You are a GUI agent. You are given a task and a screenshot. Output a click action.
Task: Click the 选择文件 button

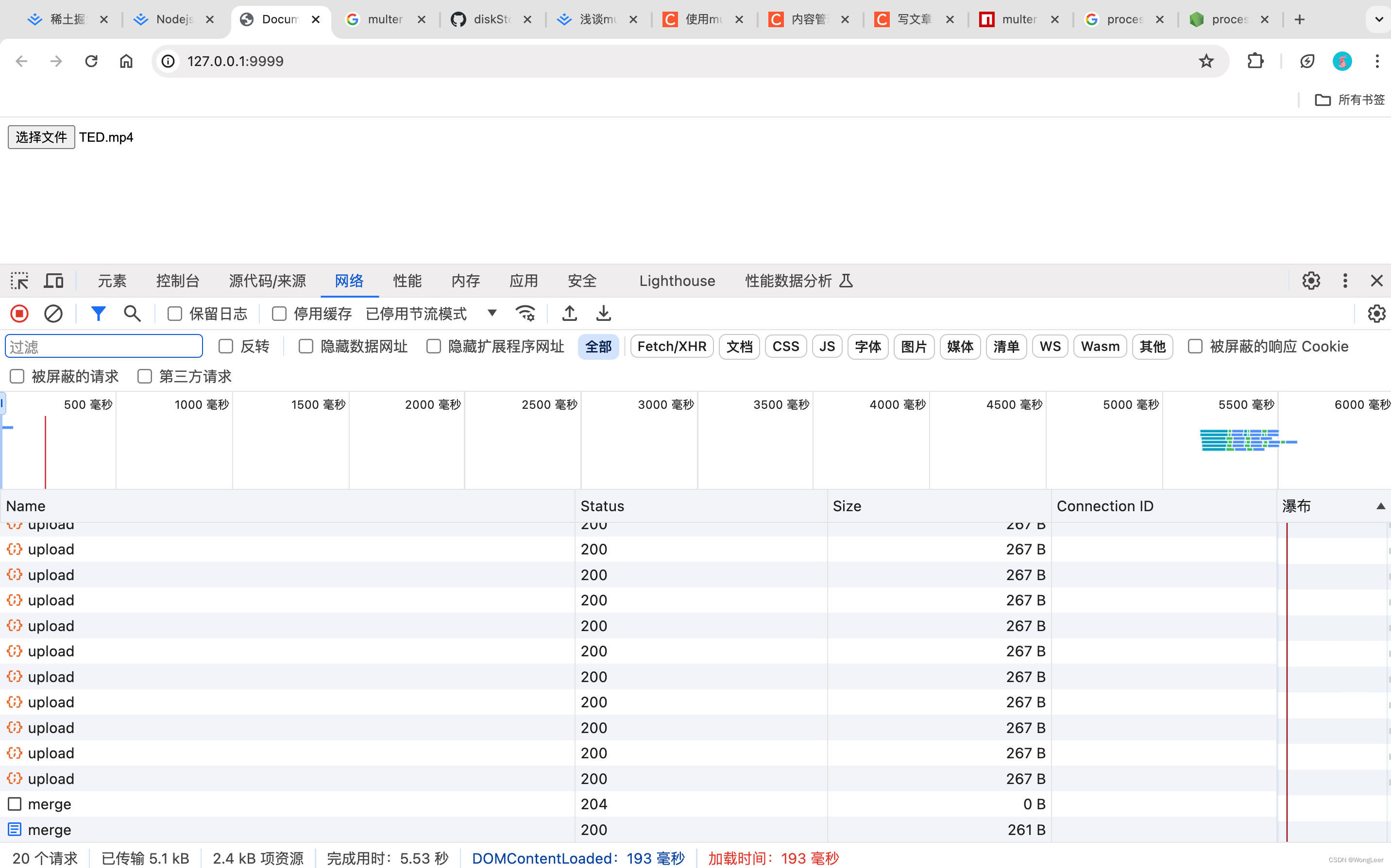pos(41,137)
